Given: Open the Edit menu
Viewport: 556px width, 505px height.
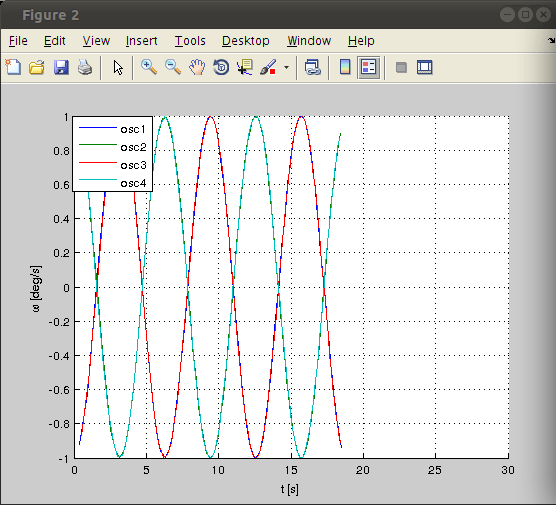Looking at the screenshot, I should [55, 41].
